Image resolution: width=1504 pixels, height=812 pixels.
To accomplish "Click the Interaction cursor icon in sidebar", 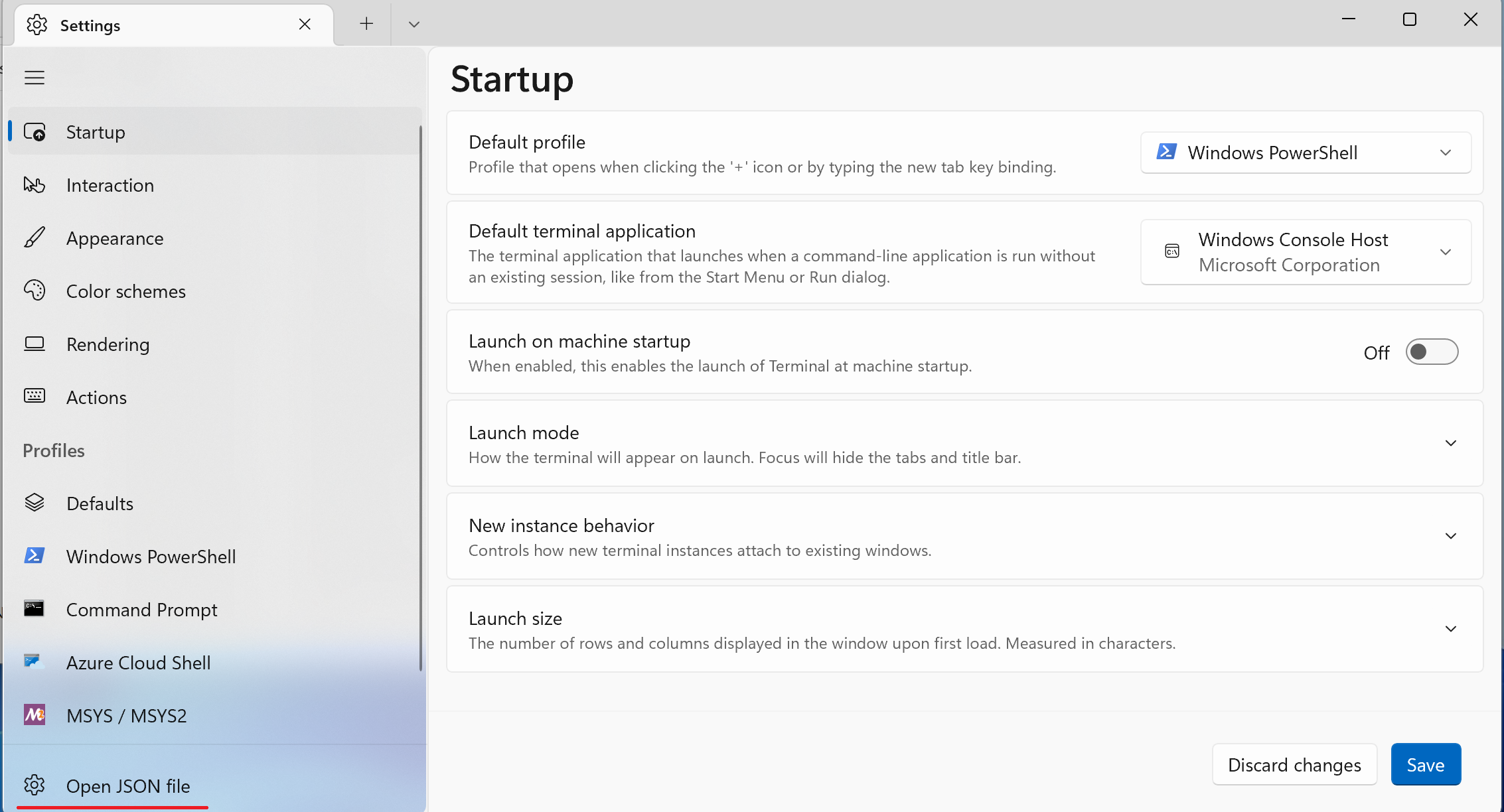I will 35,184.
